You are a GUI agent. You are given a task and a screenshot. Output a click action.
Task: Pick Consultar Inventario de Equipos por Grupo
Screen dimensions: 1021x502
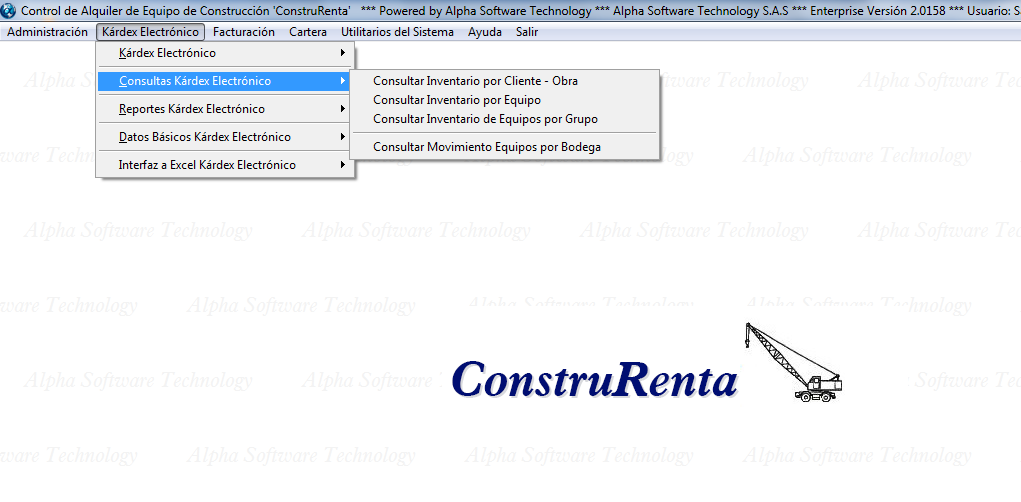point(485,119)
